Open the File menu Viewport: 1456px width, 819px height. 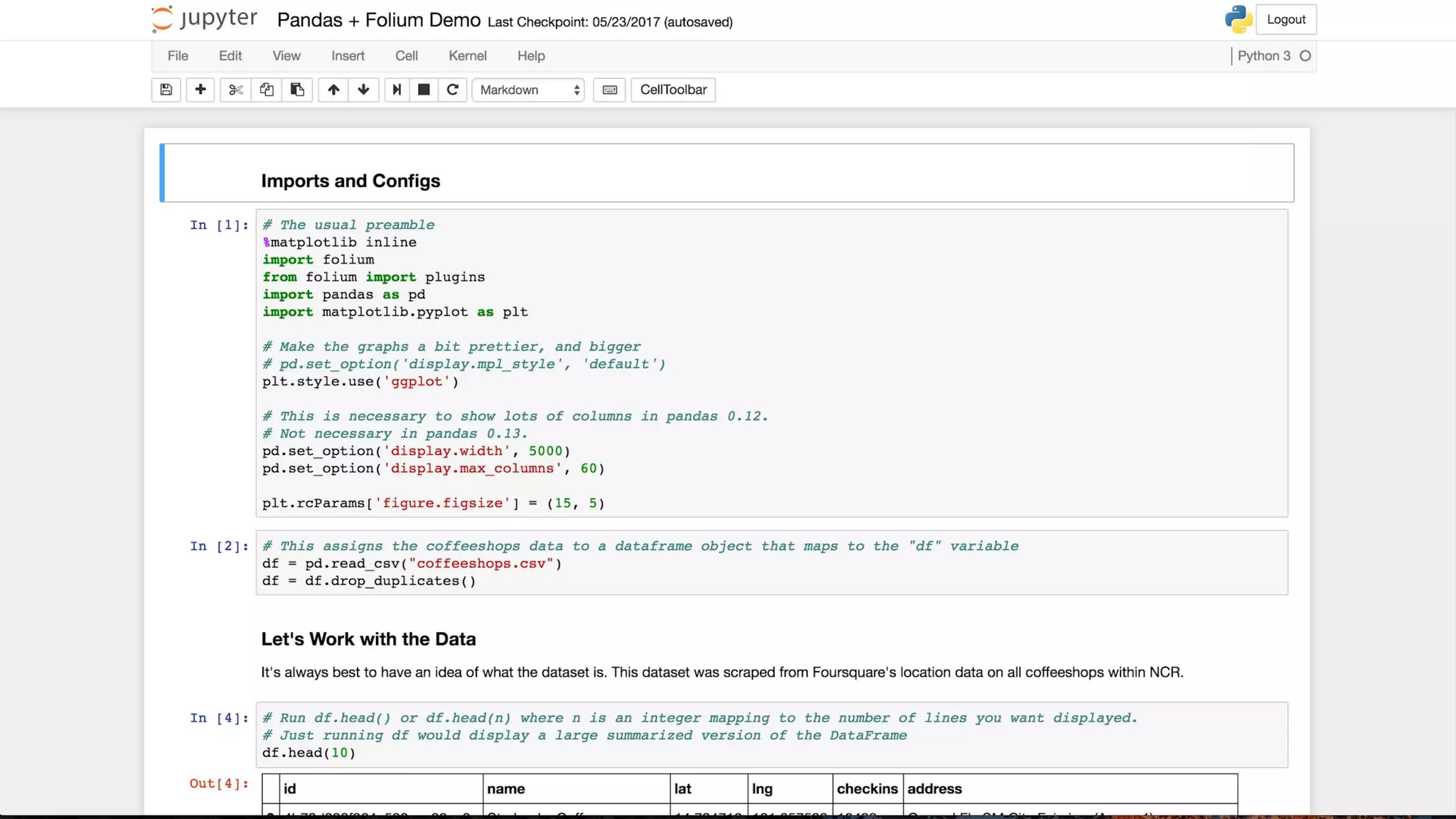[x=178, y=55]
